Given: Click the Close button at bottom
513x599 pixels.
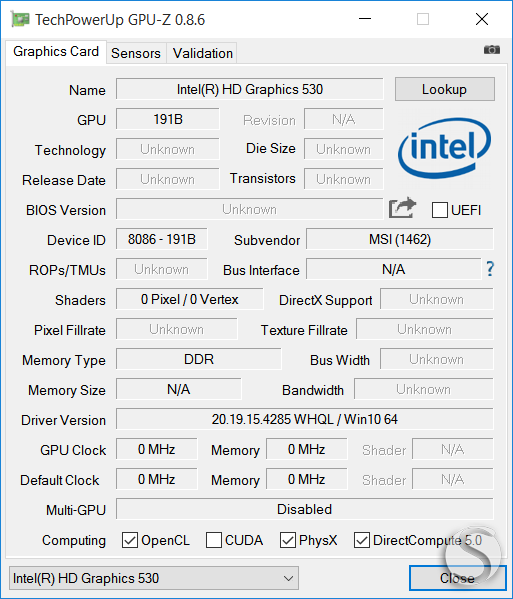Looking at the screenshot, I should [x=457, y=578].
